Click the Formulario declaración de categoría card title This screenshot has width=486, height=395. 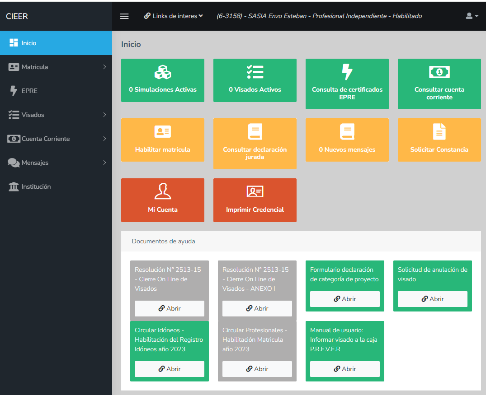click(344, 274)
